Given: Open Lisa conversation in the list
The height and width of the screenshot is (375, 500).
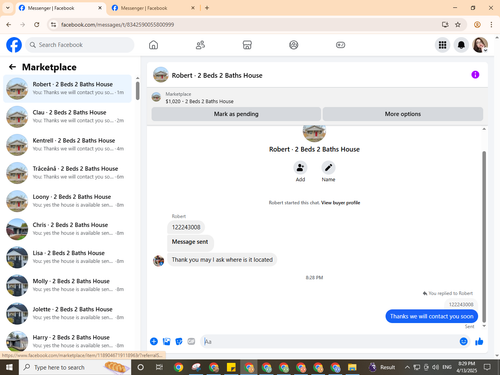Looking at the screenshot, I should [x=67, y=257].
